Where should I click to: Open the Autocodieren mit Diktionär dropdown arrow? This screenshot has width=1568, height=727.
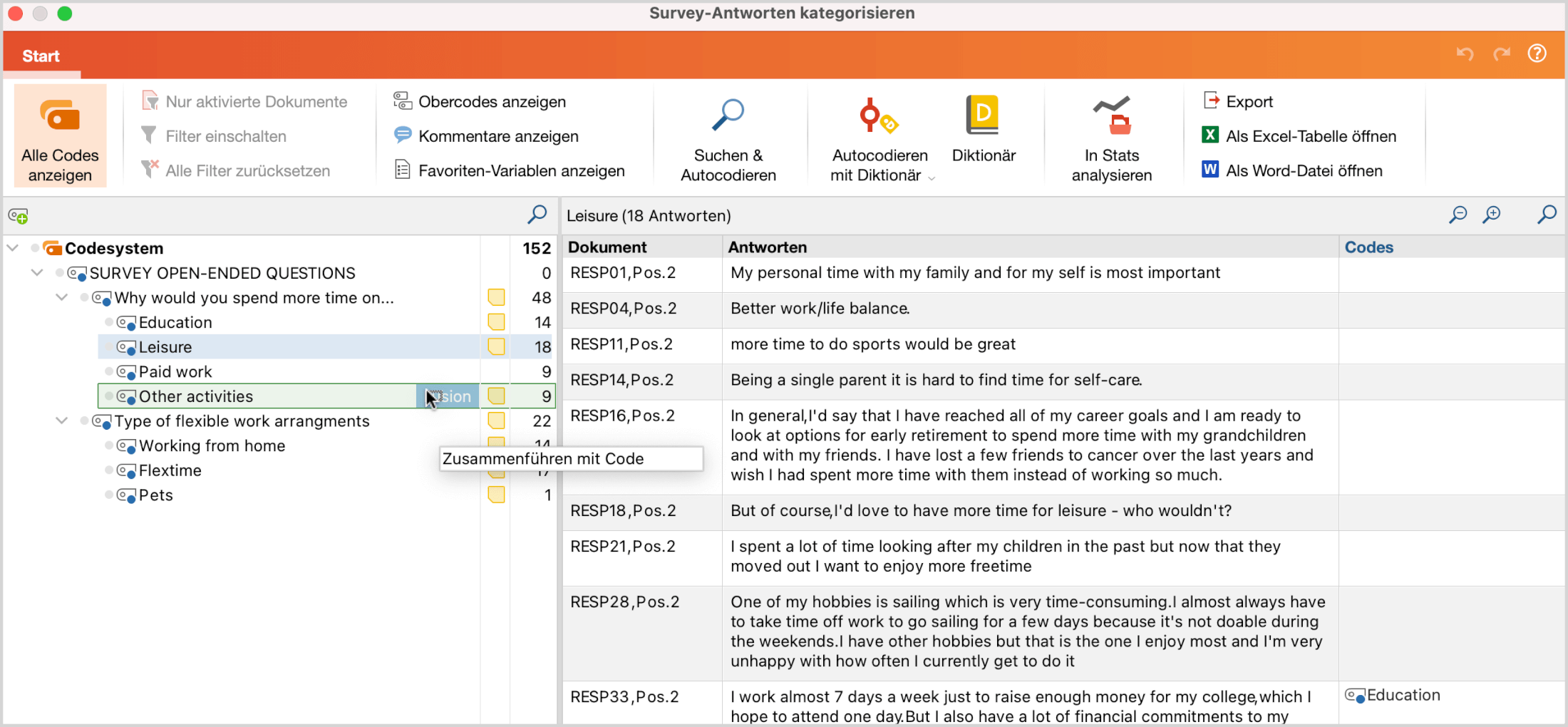932,178
